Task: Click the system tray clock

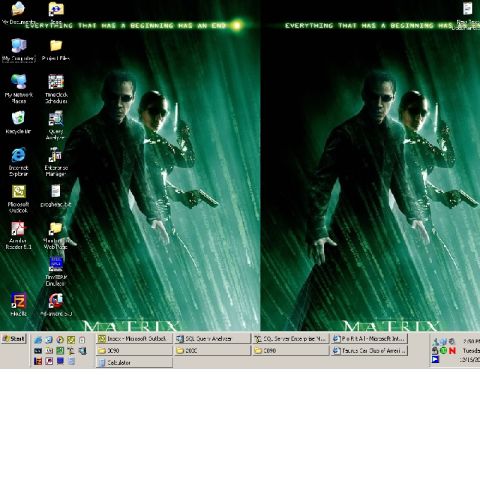Action: (x=470, y=351)
